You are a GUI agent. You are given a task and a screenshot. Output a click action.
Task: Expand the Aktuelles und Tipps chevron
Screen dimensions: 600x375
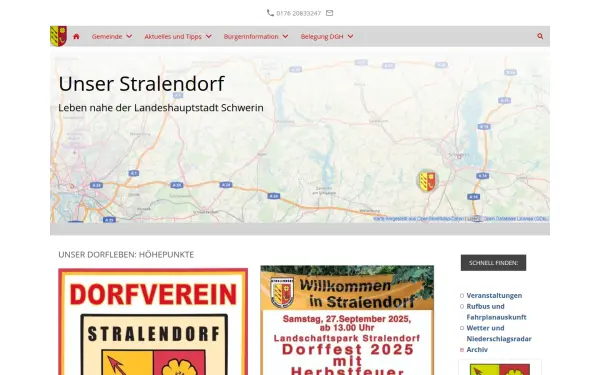(209, 36)
